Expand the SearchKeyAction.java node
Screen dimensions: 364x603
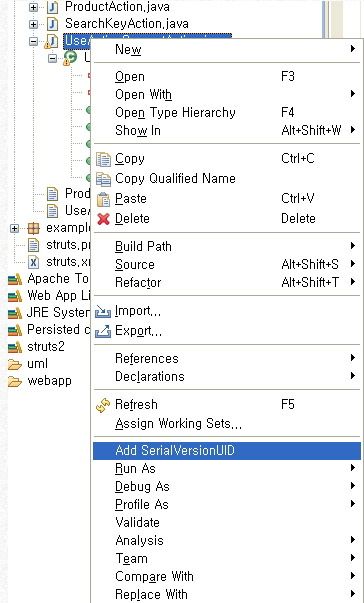pyautogui.click(x=33, y=24)
